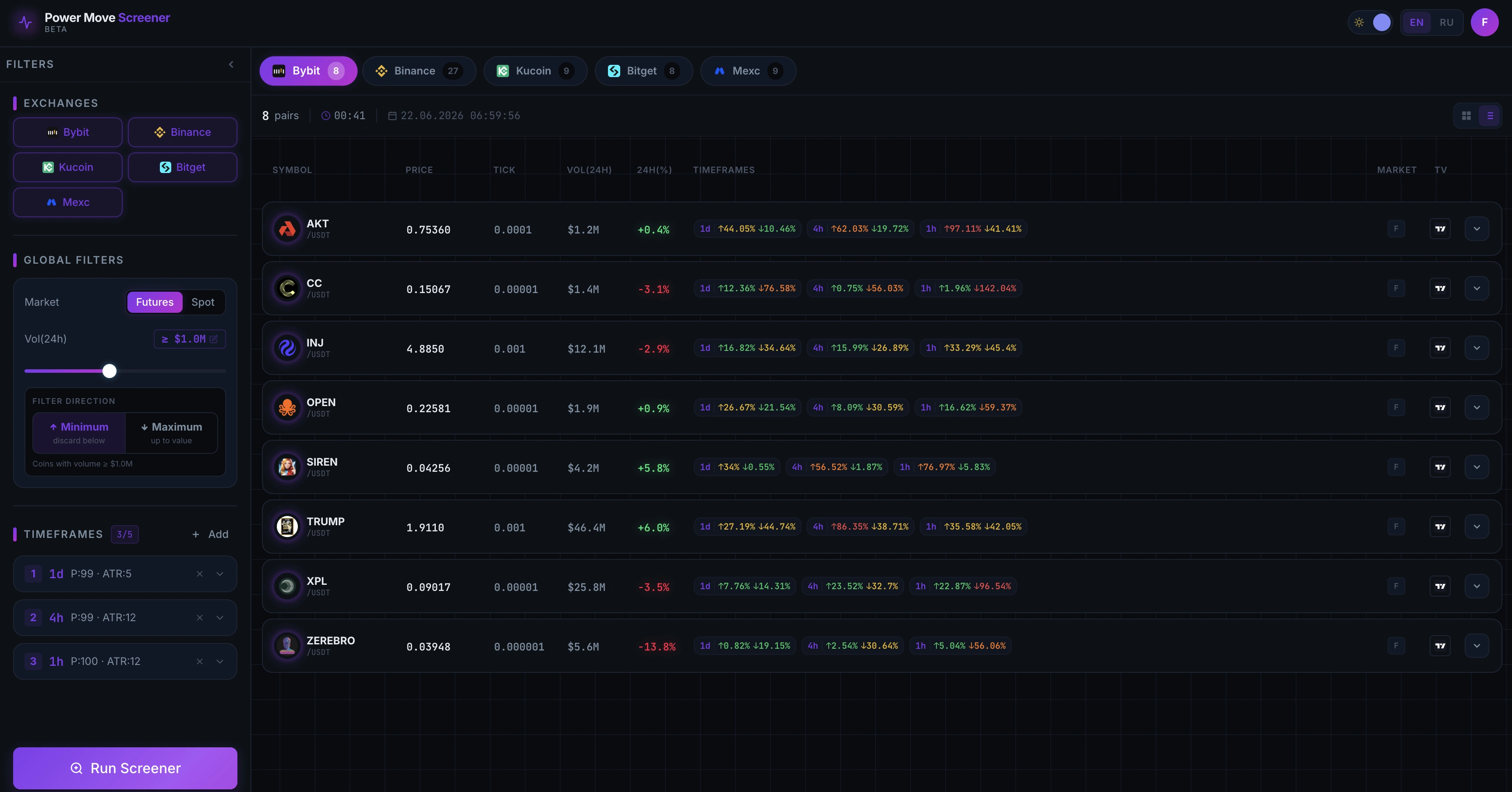The image size is (1512, 792).
Task: Open TradingView chart for XPL row
Action: pyautogui.click(x=1440, y=586)
